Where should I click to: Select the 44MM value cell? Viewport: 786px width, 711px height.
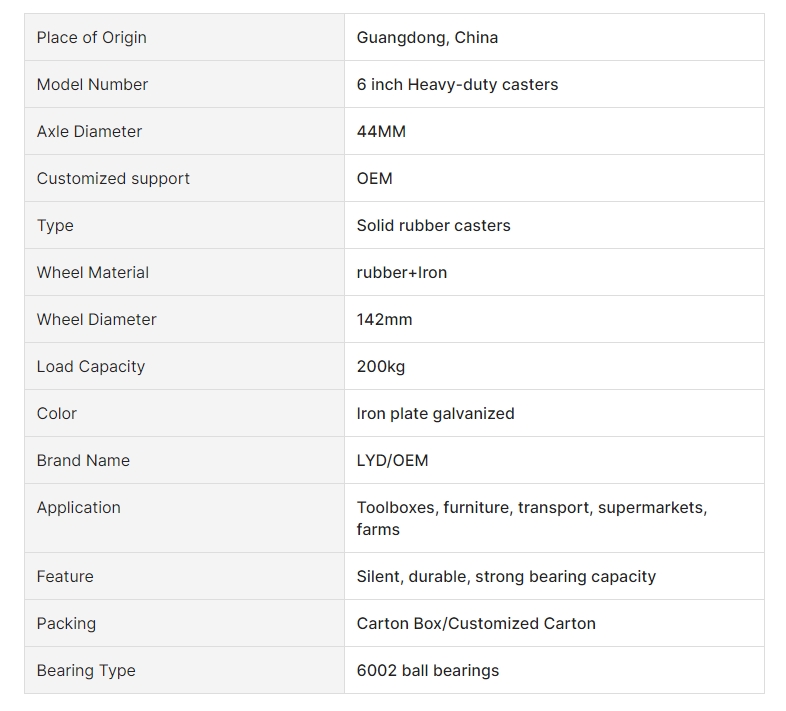(x=554, y=131)
